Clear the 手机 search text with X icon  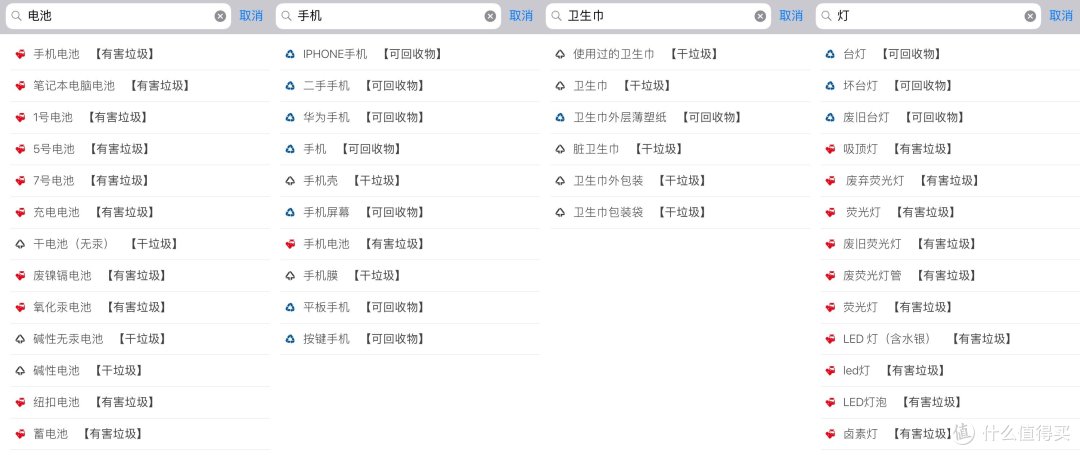(490, 17)
